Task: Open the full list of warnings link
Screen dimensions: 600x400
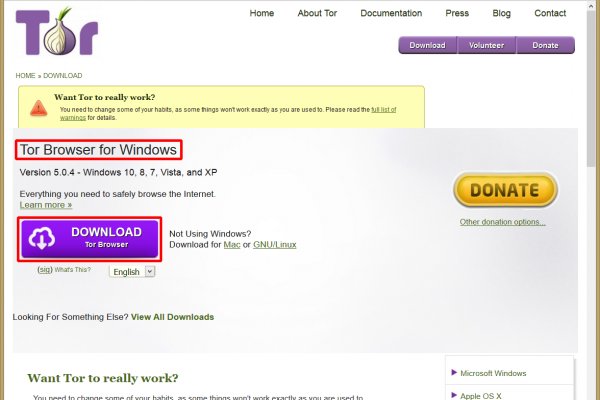Action: 383,108
